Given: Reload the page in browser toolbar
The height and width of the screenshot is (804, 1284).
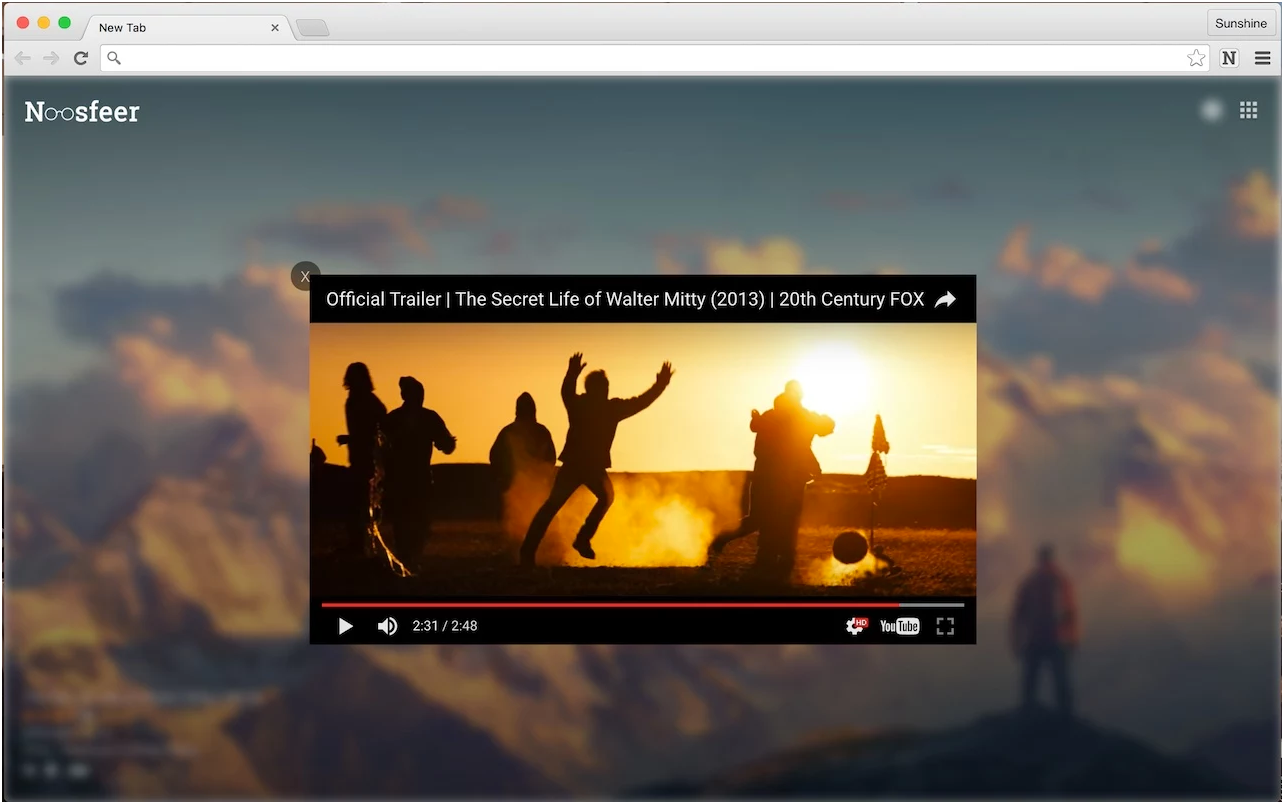Looking at the screenshot, I should tap(81, 58).
